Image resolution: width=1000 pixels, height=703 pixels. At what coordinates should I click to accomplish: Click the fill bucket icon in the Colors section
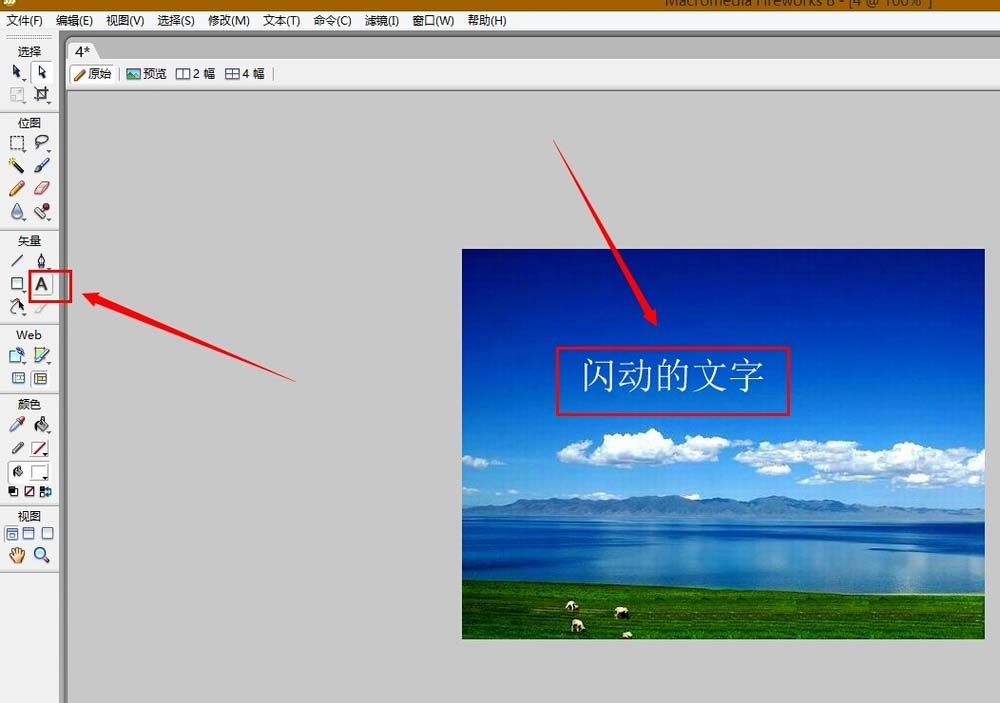17,473
